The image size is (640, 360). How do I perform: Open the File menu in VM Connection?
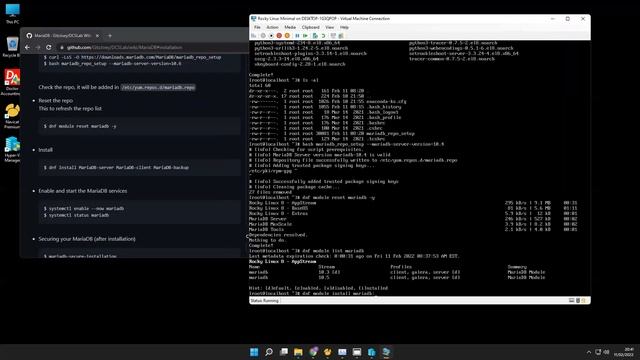pyautogui.click(x=257, y=27)
